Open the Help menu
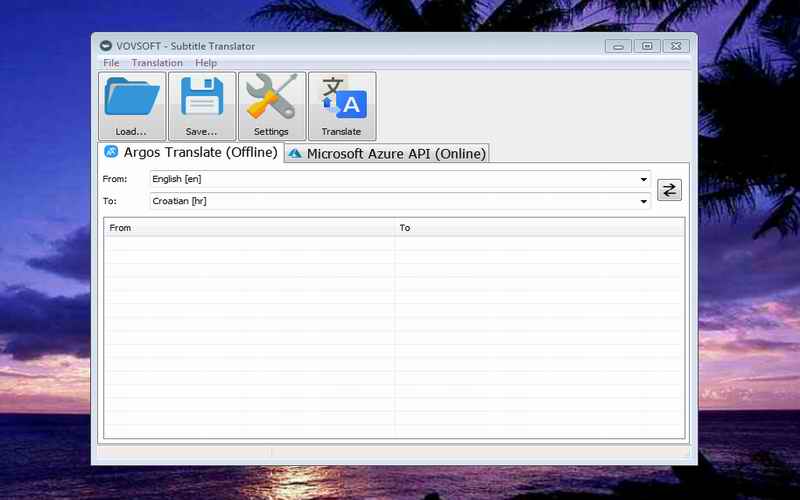 (x=206, y=63)
